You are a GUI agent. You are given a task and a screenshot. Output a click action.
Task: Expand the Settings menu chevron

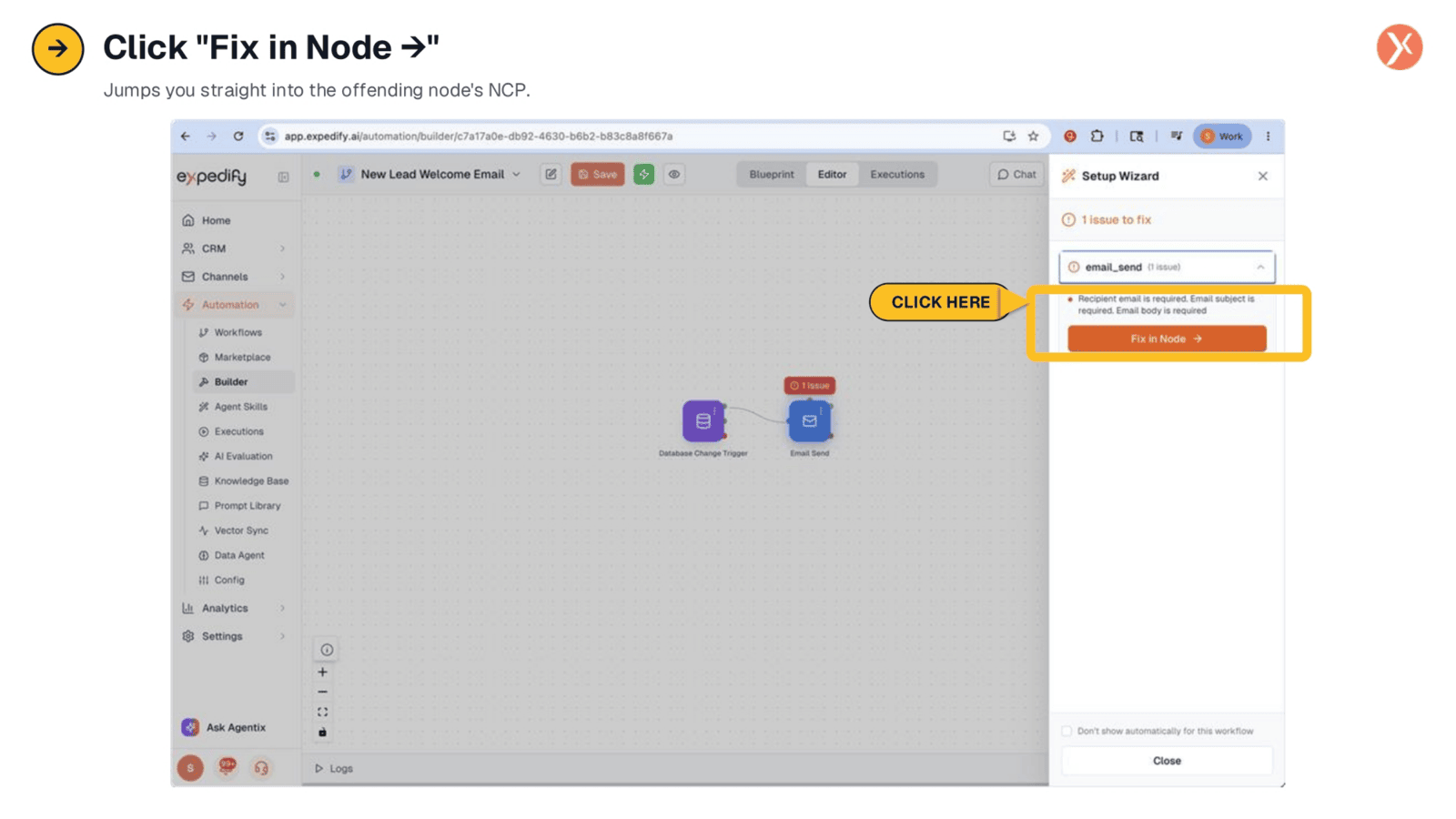[283, 636]
